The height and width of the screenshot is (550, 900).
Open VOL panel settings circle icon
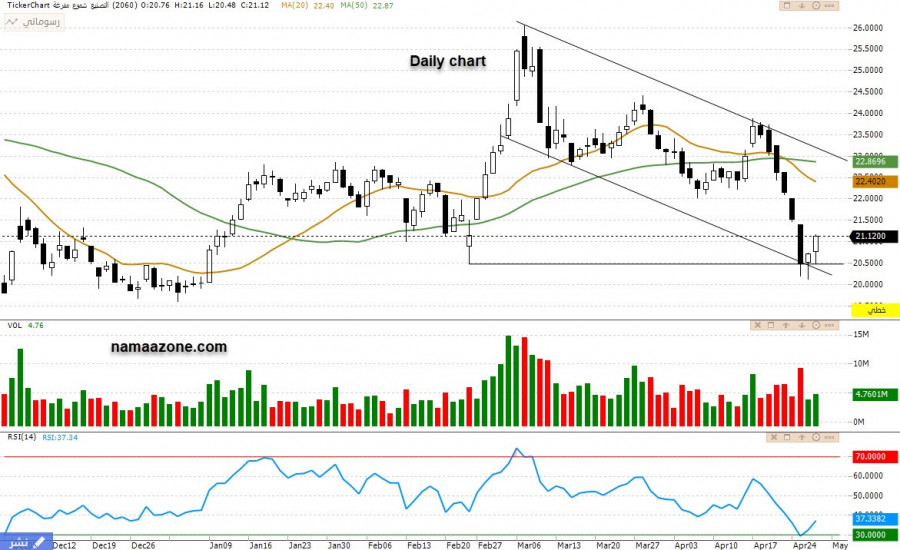[817, 325]
